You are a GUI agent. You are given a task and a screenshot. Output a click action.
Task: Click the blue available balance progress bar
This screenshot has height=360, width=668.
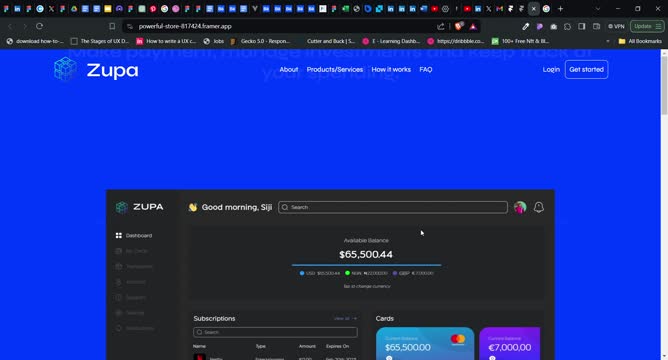[366, 265]
